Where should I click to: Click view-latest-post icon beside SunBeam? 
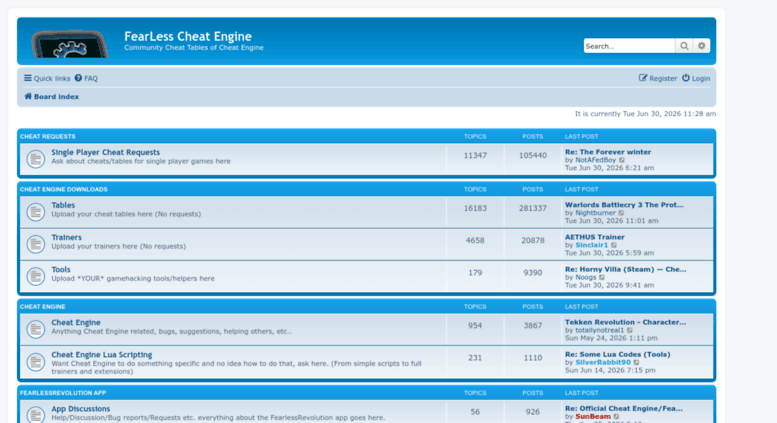[x=617, y=417]
